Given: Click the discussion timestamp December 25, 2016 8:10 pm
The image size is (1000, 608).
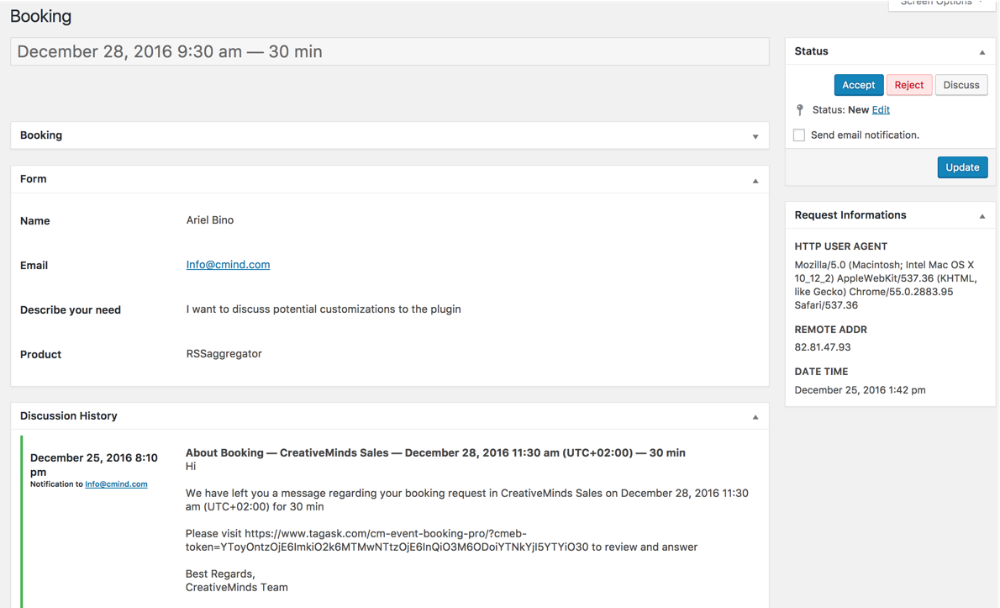Looking at the screenshot, I should tap(94, 464).
